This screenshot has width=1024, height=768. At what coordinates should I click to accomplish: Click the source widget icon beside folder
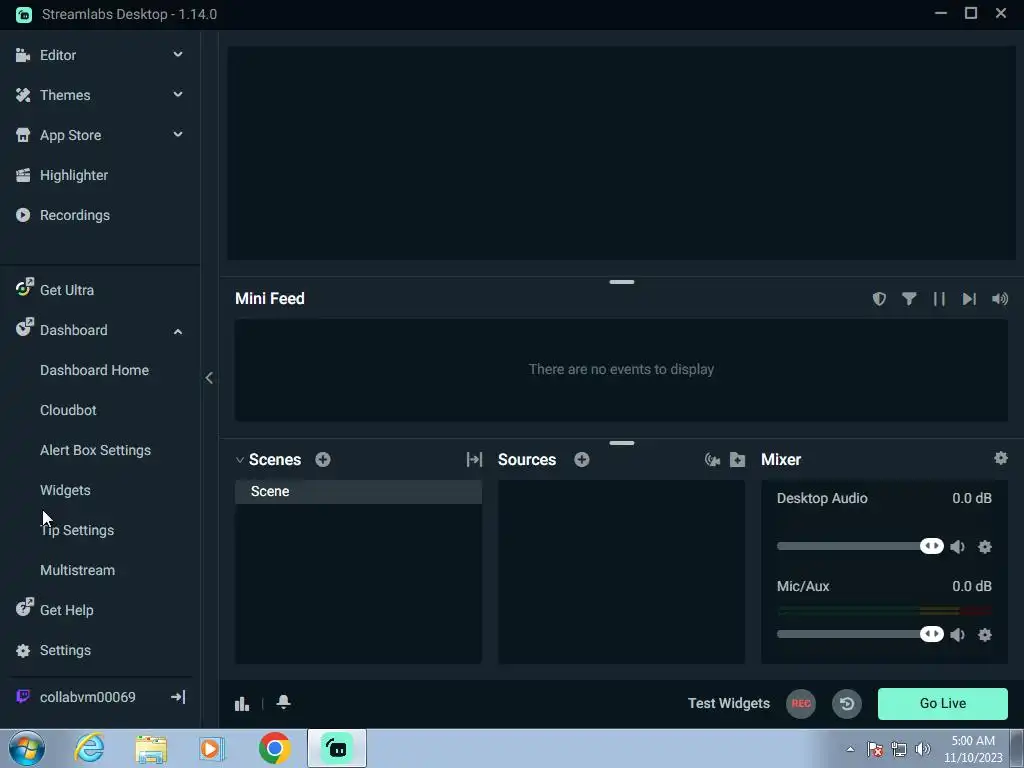click(x=712, y=460)
